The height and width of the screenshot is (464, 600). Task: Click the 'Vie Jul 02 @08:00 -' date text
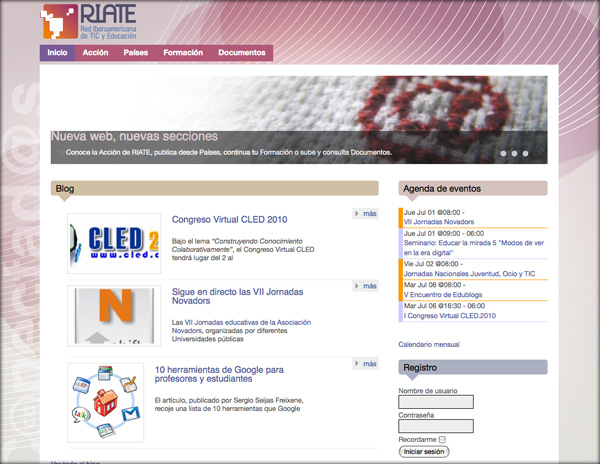coord(433,264)
